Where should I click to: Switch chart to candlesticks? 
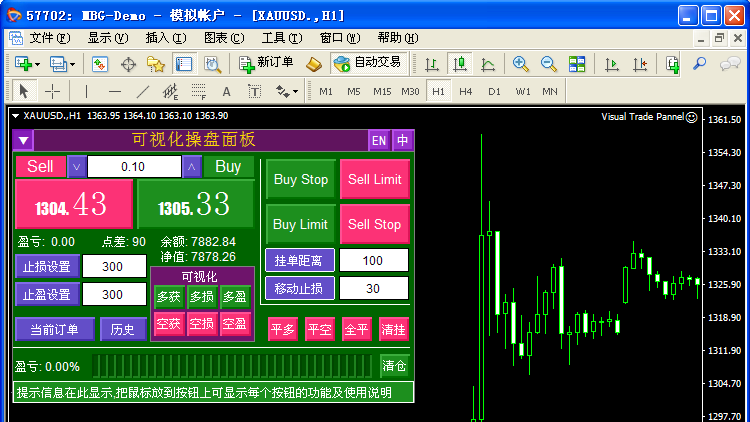click(x=460, y=64)
